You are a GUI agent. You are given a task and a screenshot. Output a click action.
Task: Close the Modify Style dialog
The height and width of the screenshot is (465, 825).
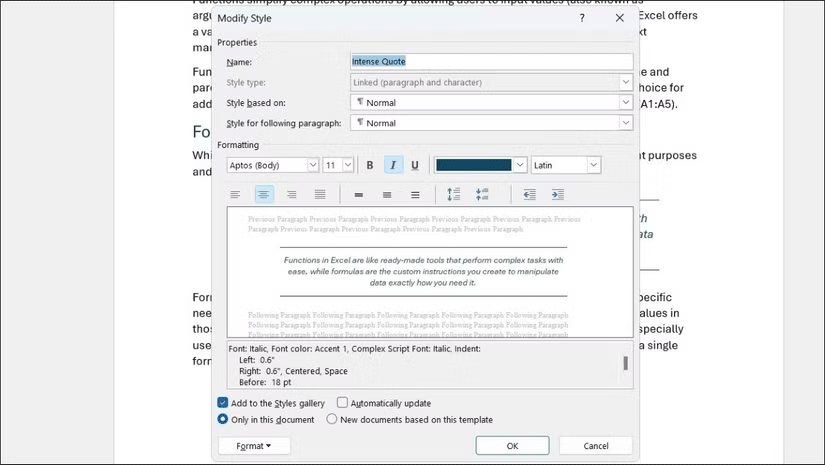point(620,18)
